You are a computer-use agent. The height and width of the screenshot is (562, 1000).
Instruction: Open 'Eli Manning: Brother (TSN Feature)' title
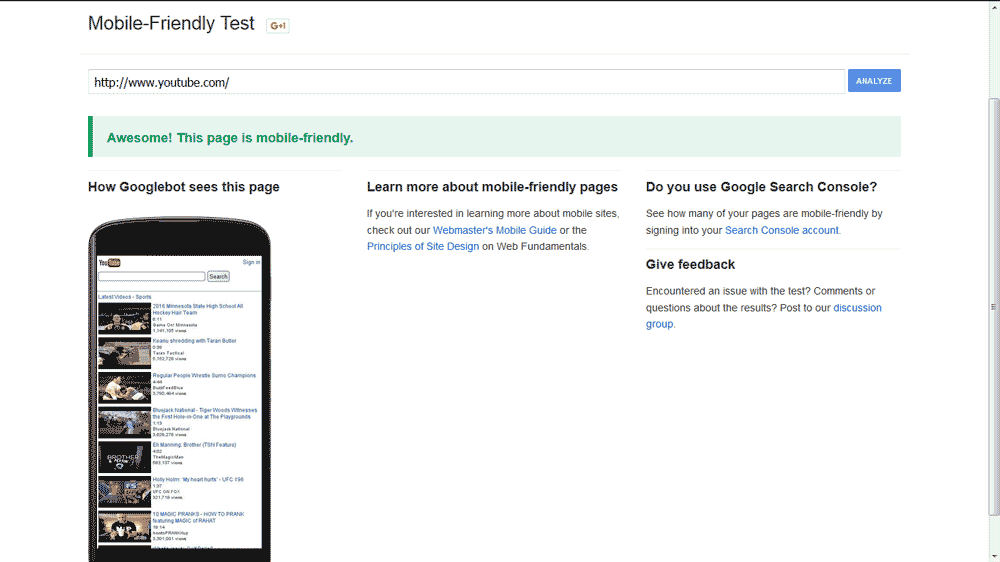point(194,445)
